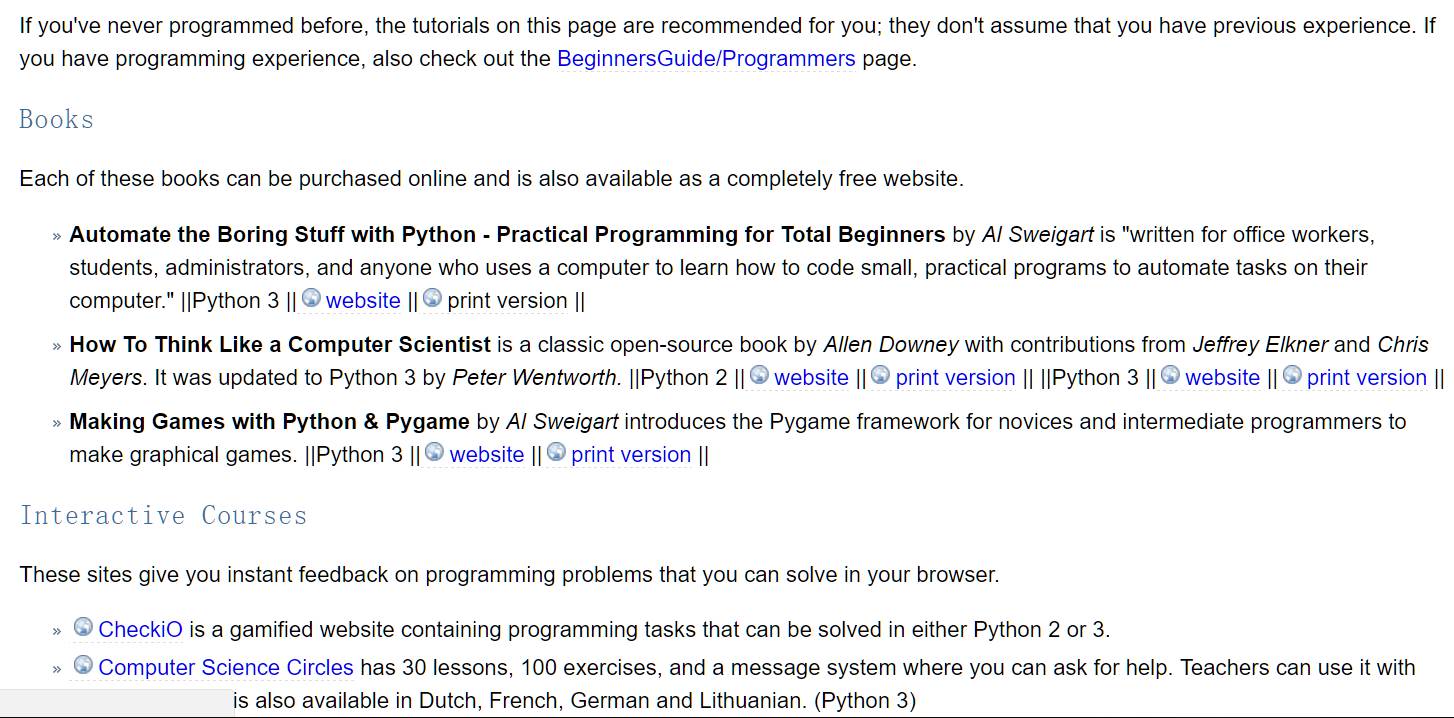
Task: Visit the CheckiO interactive course link
Action: coord(140,629)
